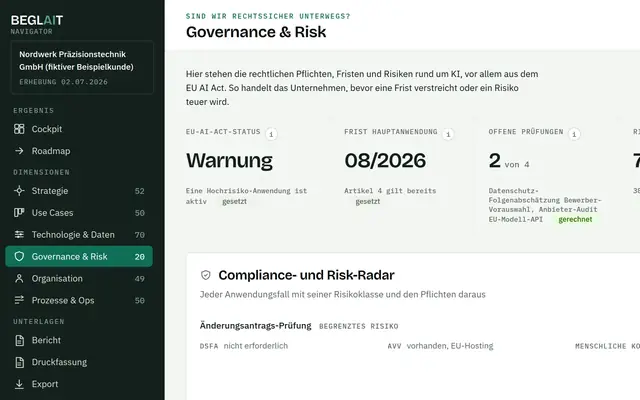The height and width of the screenshot is (400, 640).
Task: Click 'gesetzt' badge under Artikel 4
Action: [367, 202]
